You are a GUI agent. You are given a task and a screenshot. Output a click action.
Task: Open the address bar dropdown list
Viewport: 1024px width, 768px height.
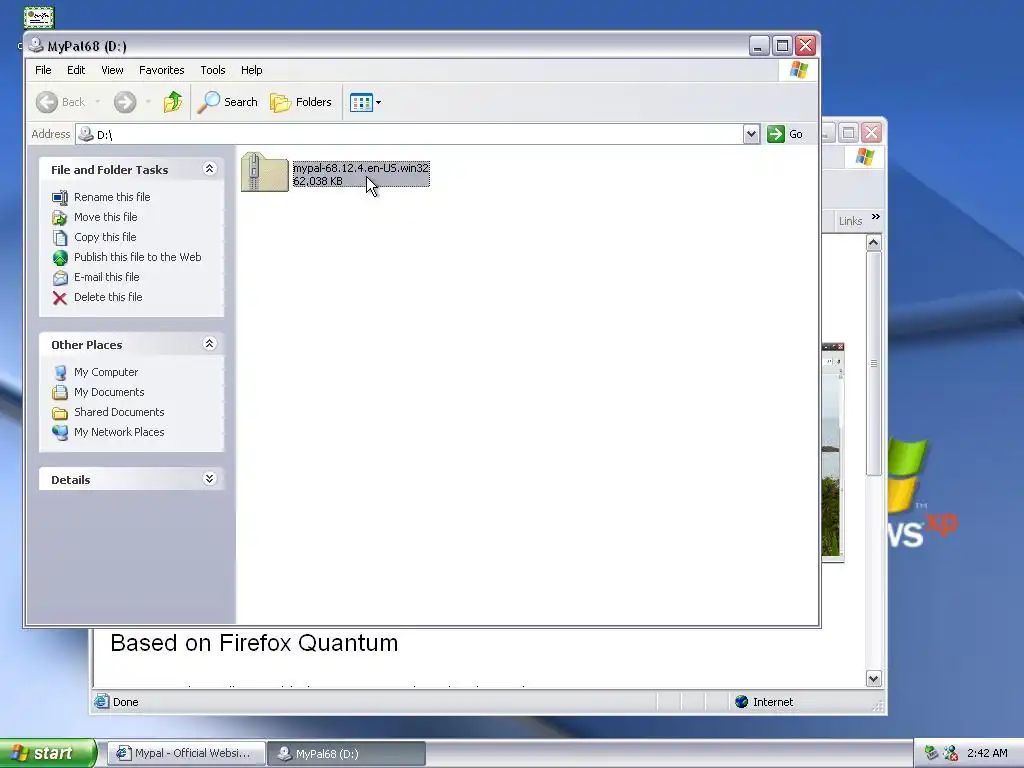(x=751, y=134)
